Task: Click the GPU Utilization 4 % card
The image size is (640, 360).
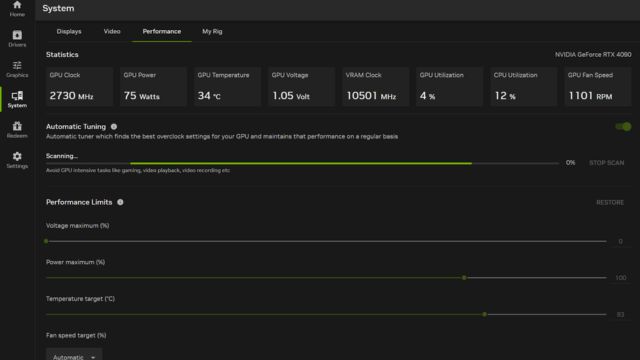Action: click(450, 87)
